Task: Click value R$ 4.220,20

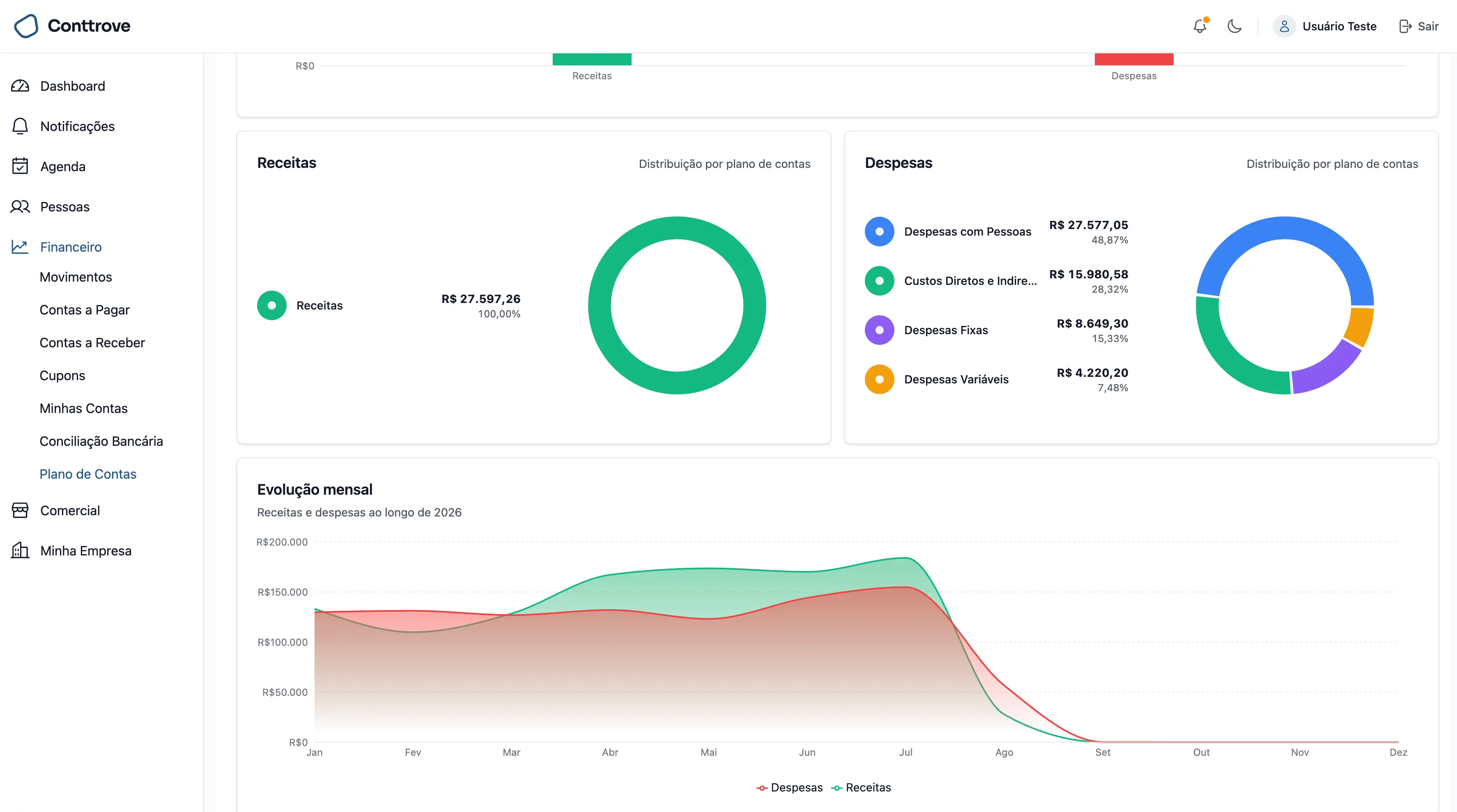Action: [1092, 373]
